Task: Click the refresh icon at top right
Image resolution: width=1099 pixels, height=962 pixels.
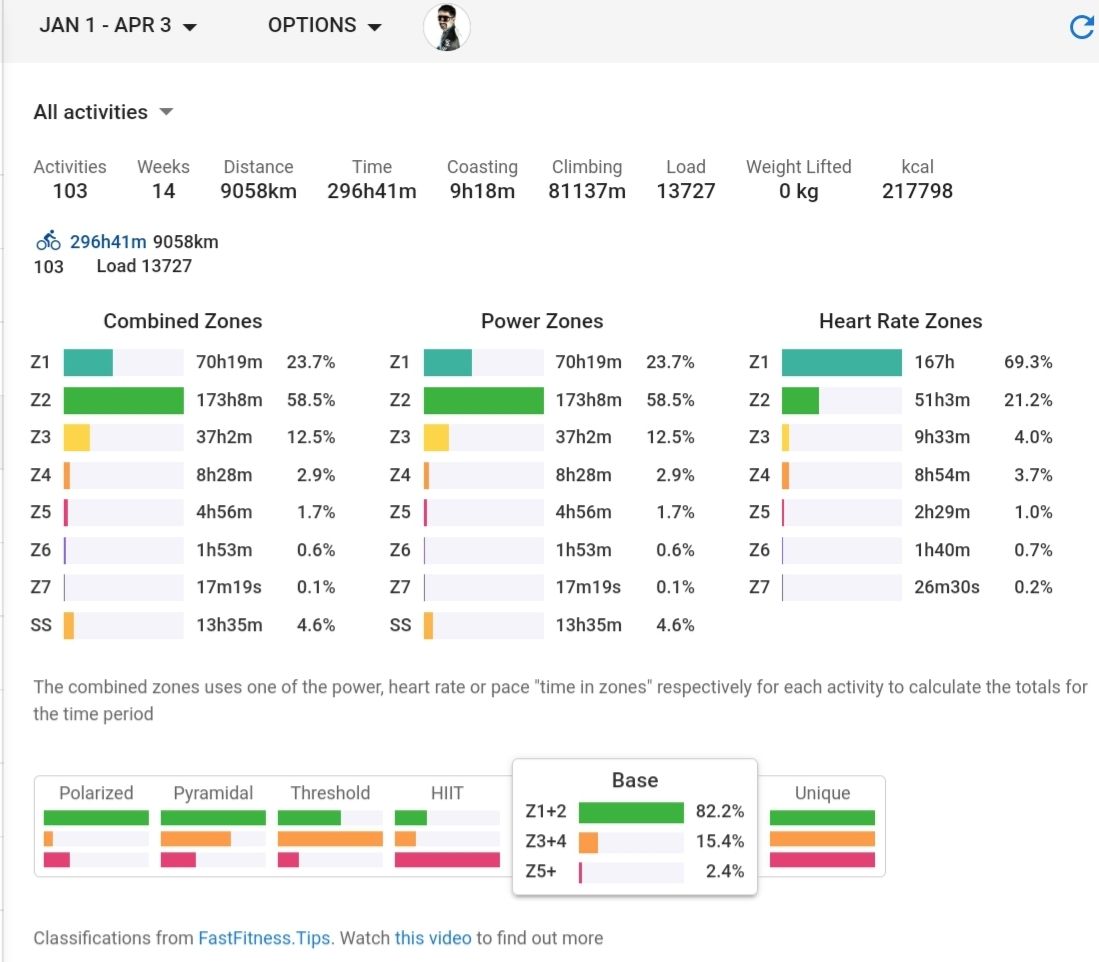Action: click(1081, 27)
